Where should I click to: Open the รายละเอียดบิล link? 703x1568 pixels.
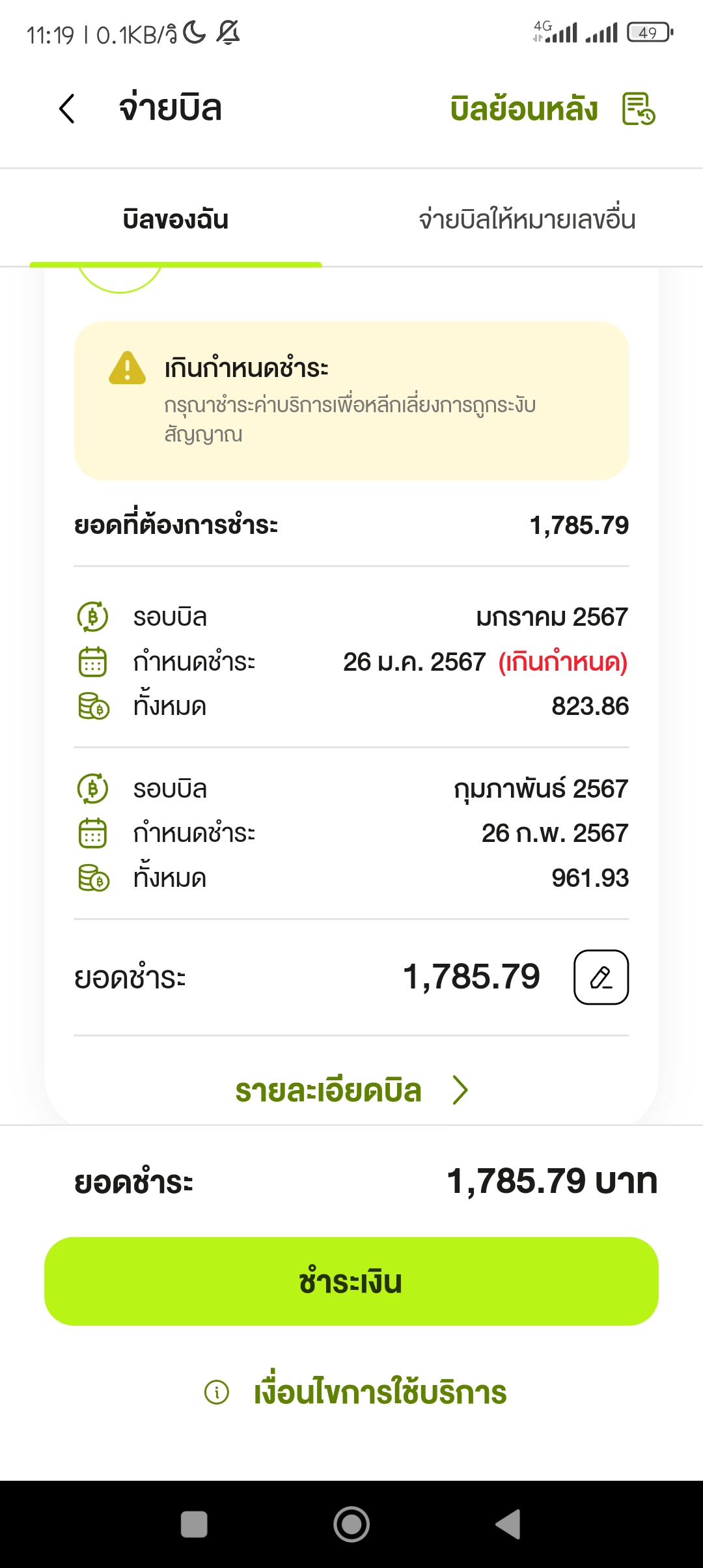point(329,1091)
